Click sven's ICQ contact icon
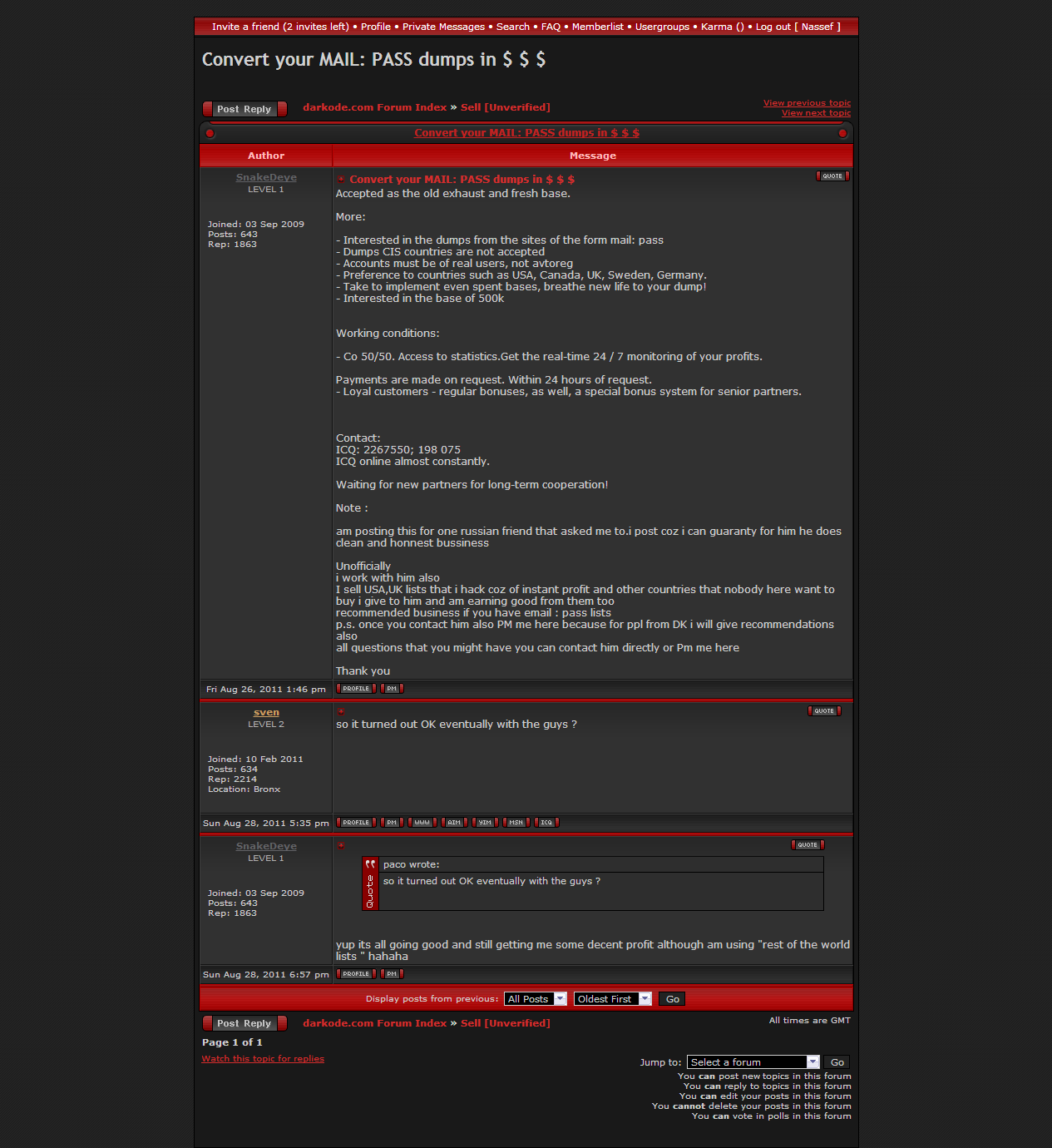 click(546, 823)
